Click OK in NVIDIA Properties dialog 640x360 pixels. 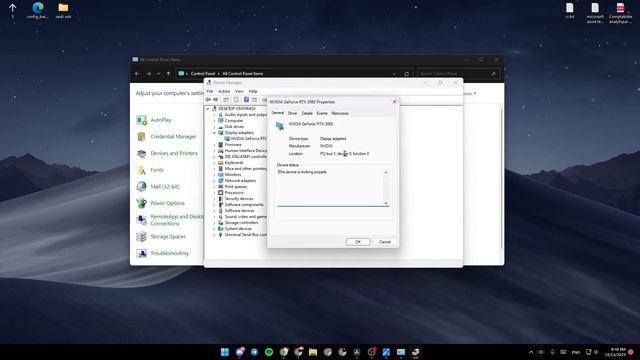(358, 242)
